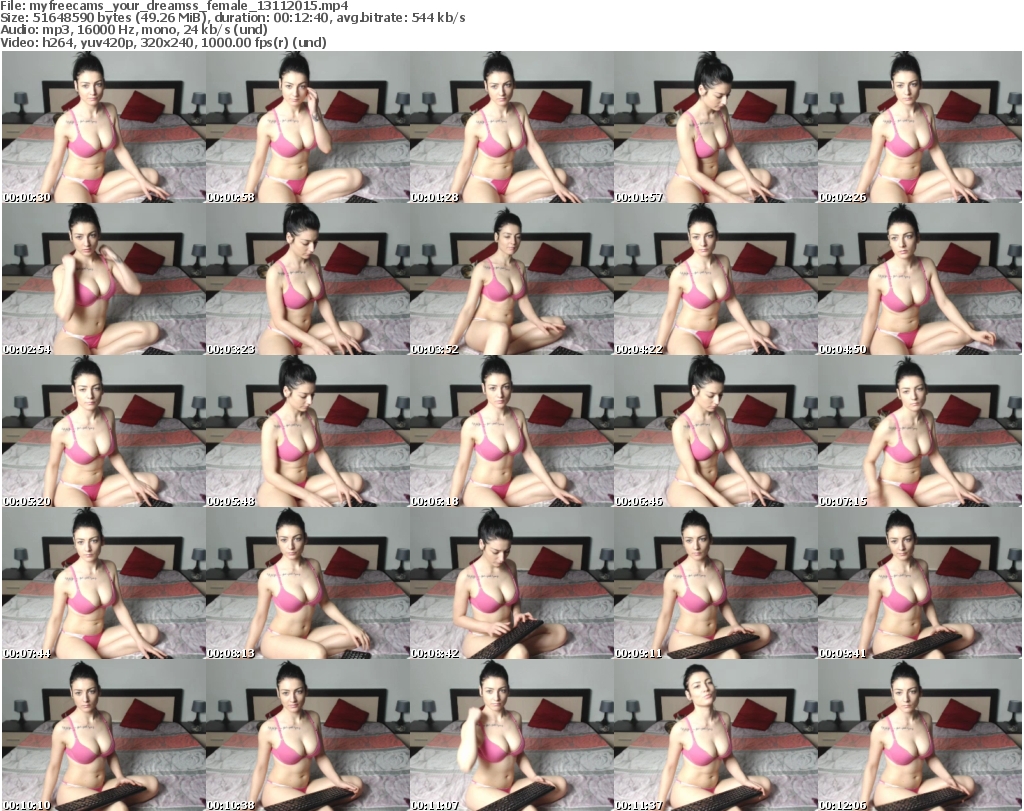Pick the 00:07:15 preview frame
Viewport: 1024px width, 811px height.
pyautogui.click(x=919, y=432)
